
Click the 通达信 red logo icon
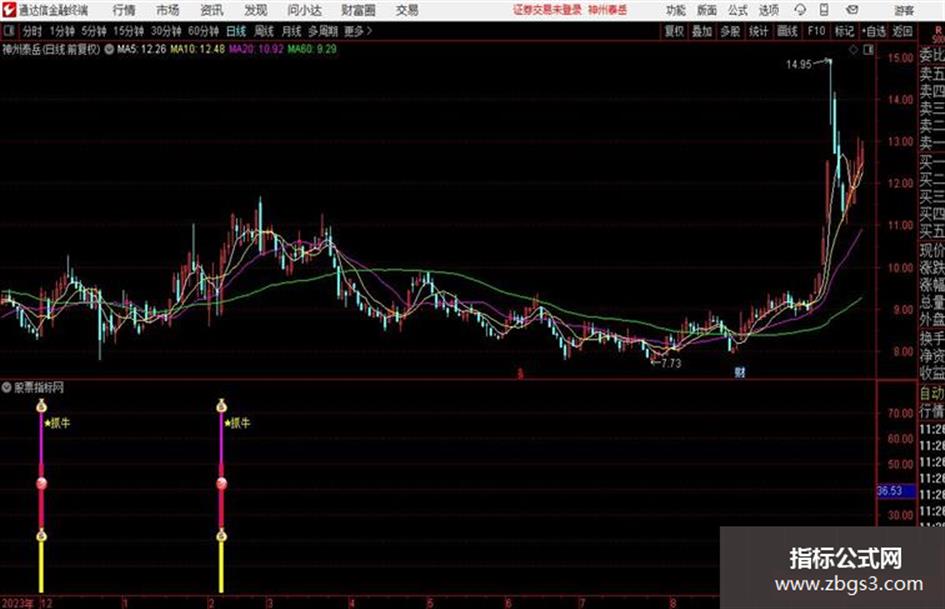(9, 10)
